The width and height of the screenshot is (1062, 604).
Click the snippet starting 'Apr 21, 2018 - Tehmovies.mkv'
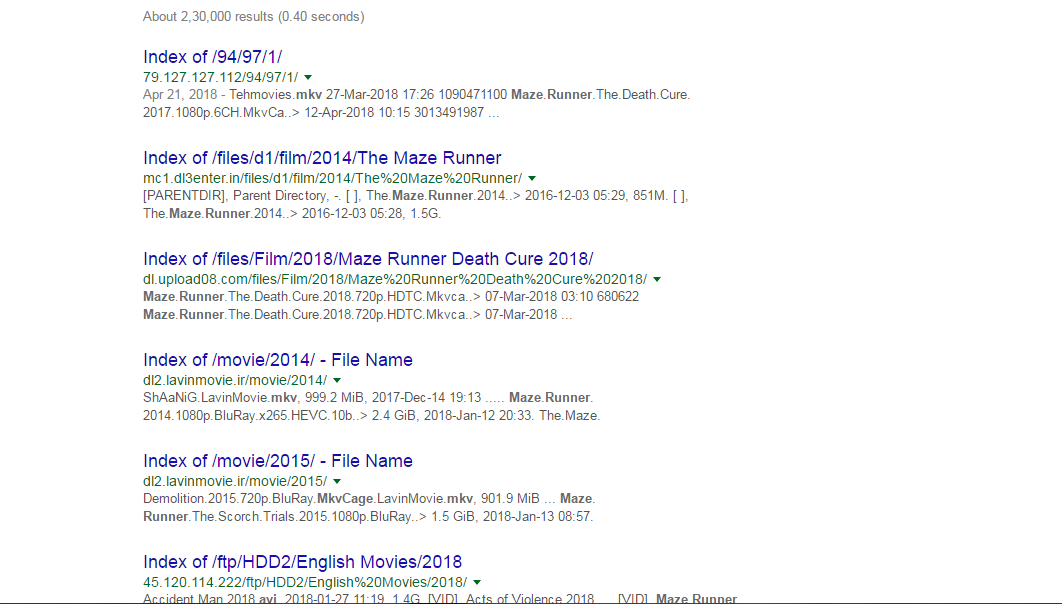417,104
